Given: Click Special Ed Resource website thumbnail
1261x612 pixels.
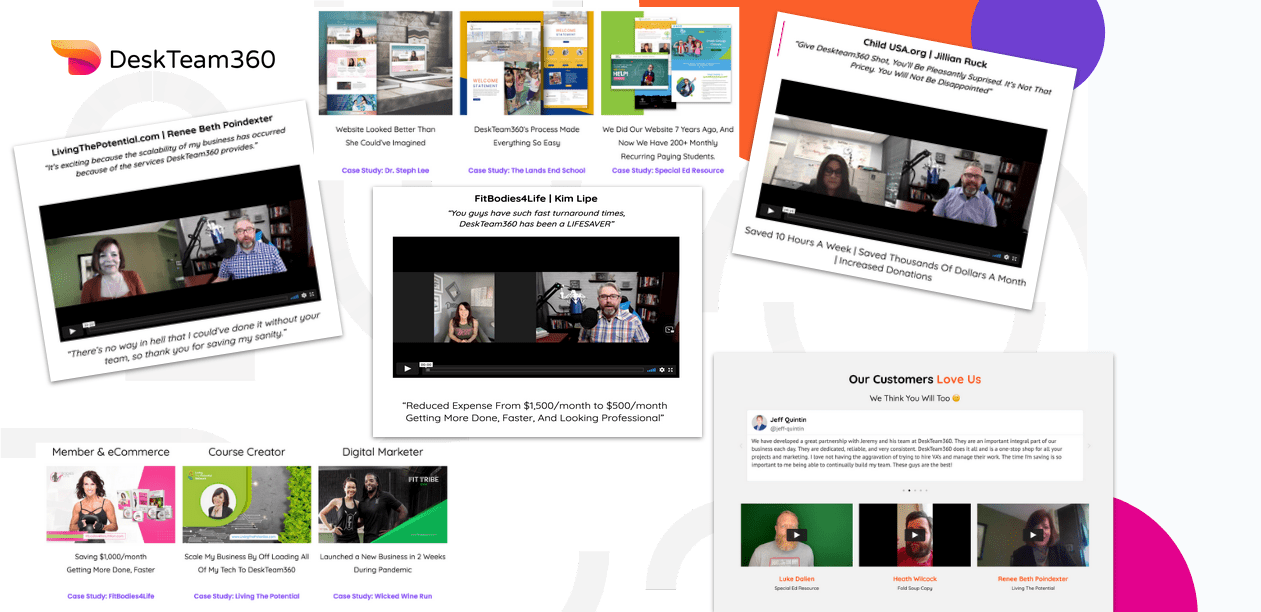Looking at the screenshot, I should coord(667,62).
